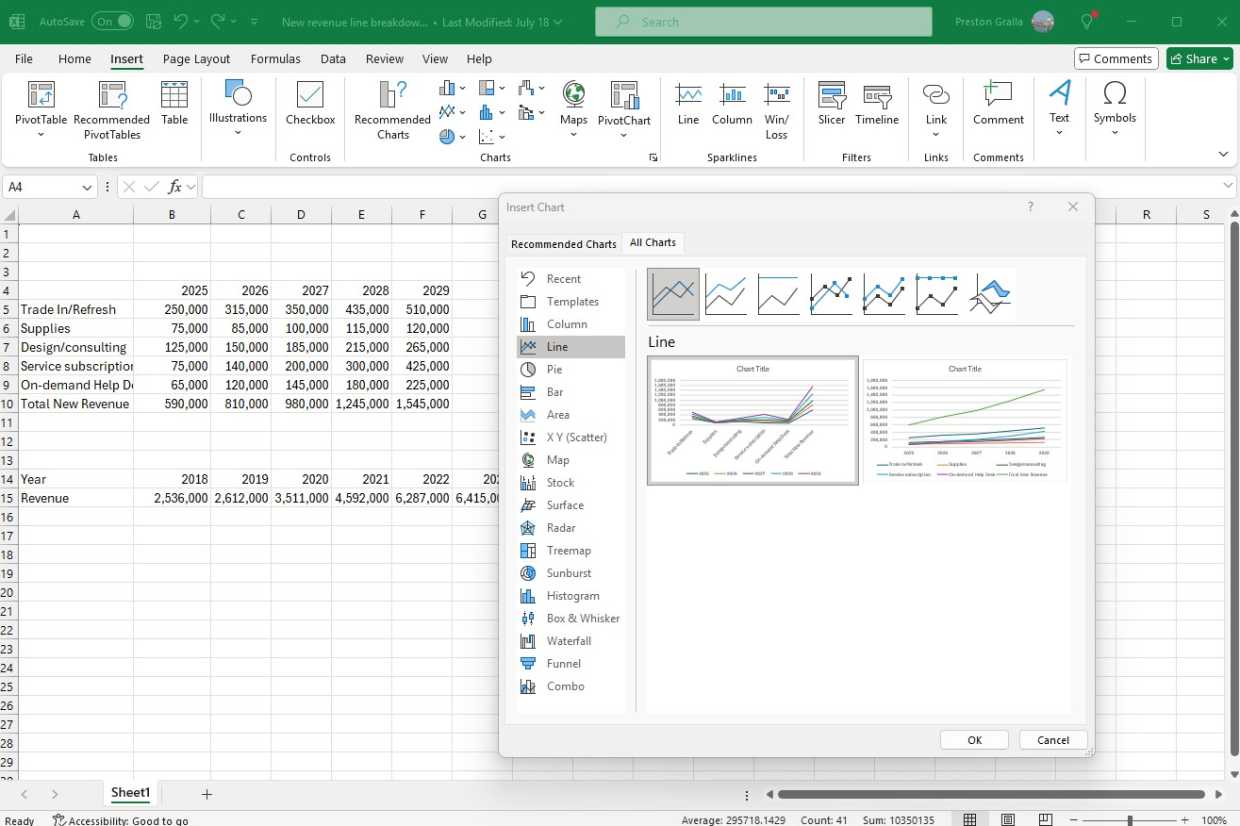
Task: Choose the Line with Markers subtype
Action: (x=831, y=293)
